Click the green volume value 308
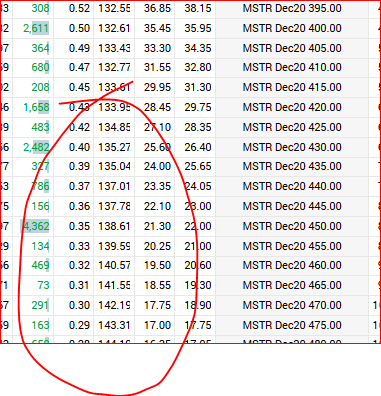 (40, 8)
